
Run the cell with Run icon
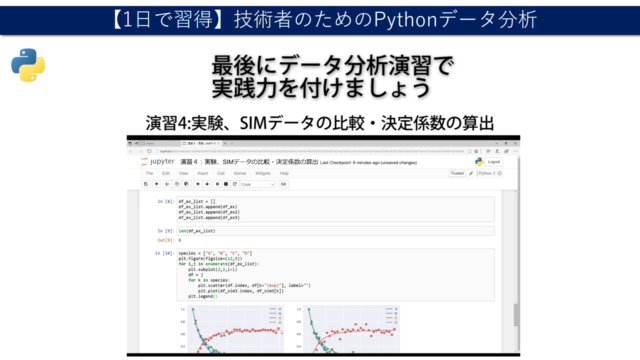(217, 184)
